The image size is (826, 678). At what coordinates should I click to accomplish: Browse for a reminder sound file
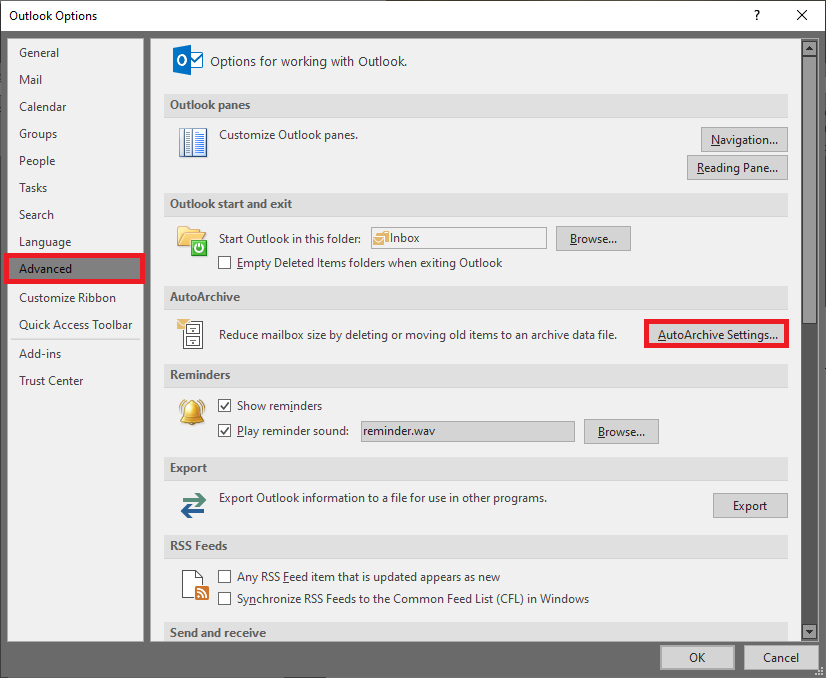click(621, 431)
